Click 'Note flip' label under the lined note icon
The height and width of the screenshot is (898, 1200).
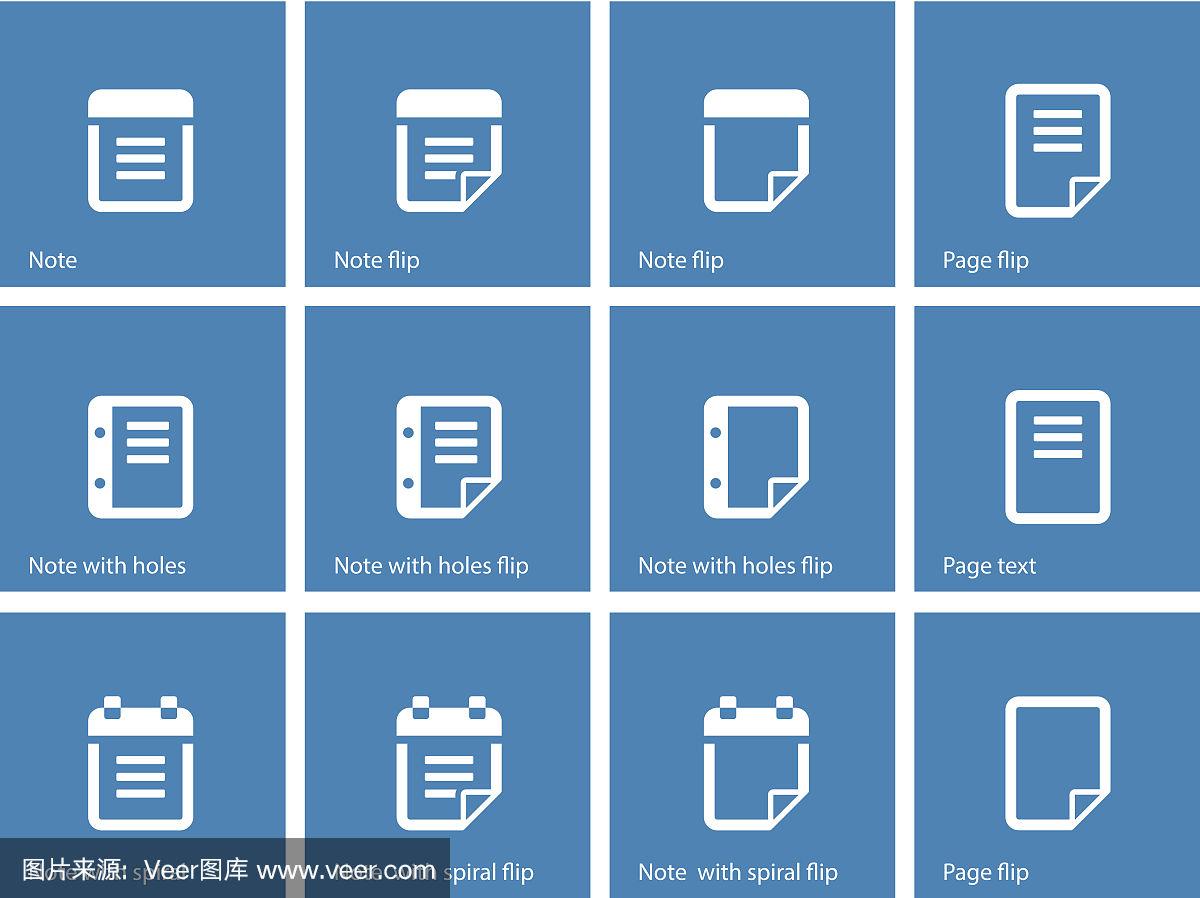(x=376, y=260)
